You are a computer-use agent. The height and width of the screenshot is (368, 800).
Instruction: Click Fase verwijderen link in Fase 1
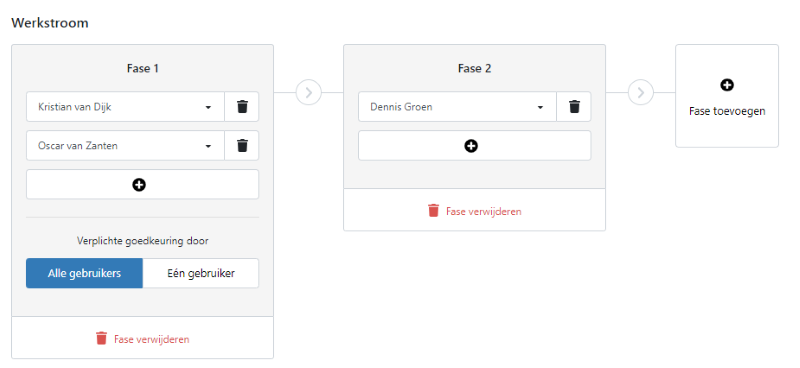152,339
